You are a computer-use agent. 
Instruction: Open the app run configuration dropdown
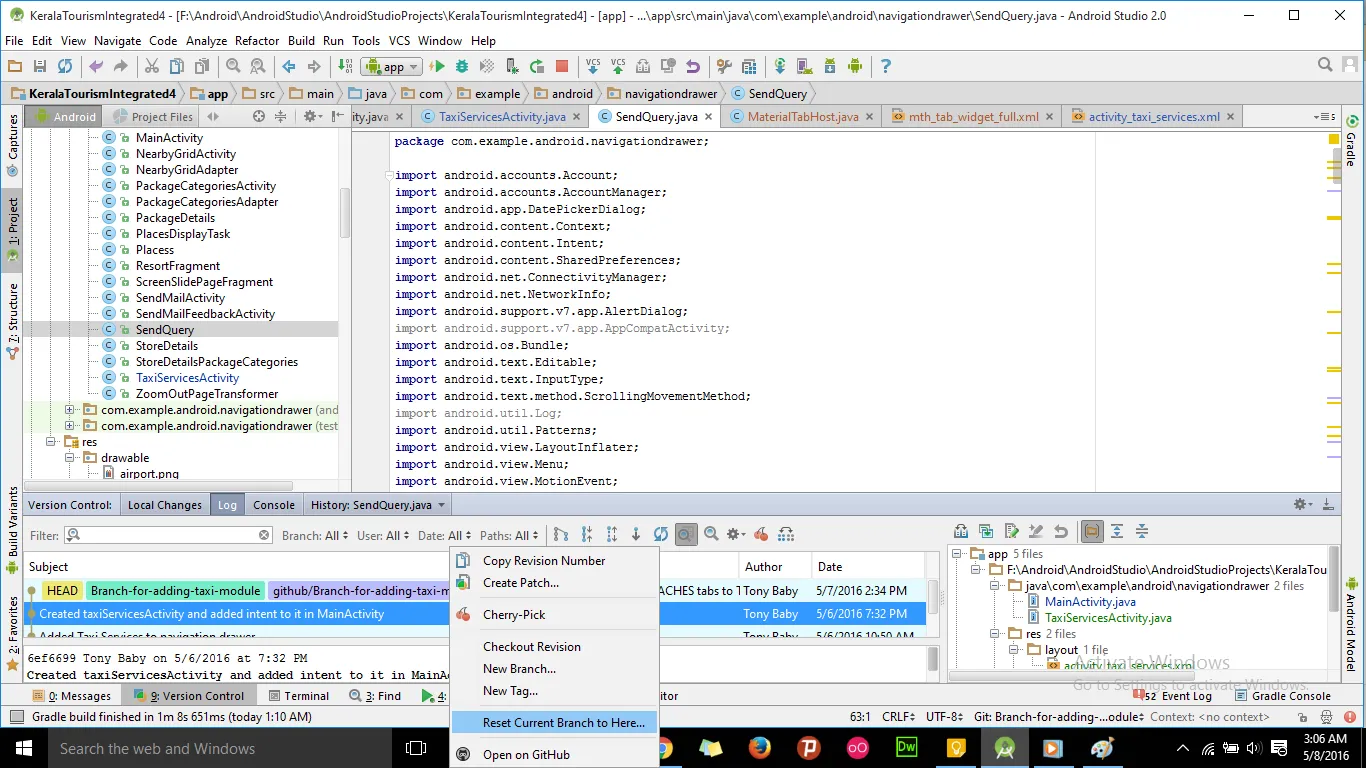point(392,67)
